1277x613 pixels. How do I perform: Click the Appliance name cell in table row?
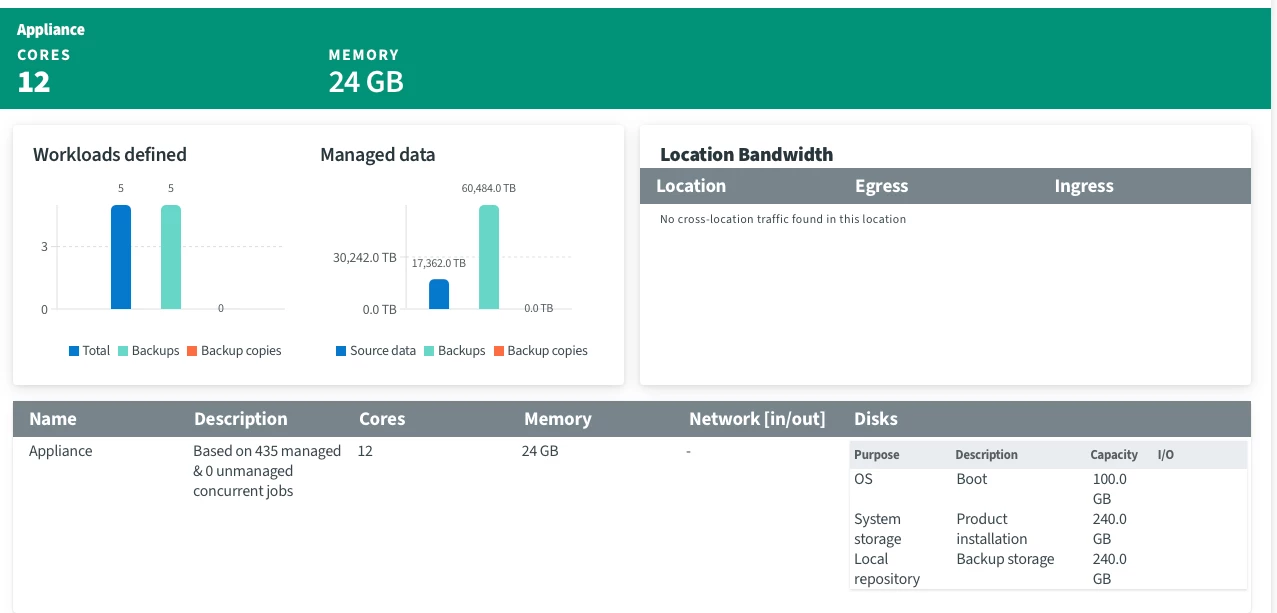click(61, 451)
